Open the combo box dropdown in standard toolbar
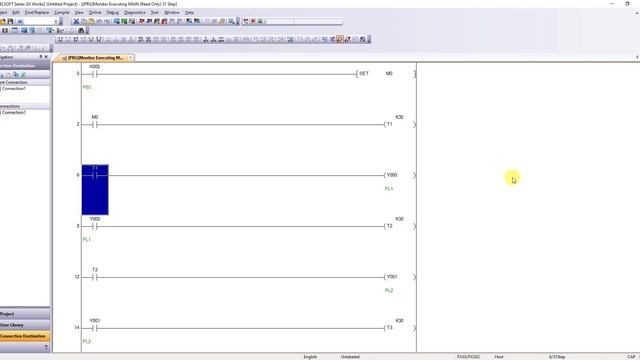This screenshot has height=360, width=640. point(56,21)
